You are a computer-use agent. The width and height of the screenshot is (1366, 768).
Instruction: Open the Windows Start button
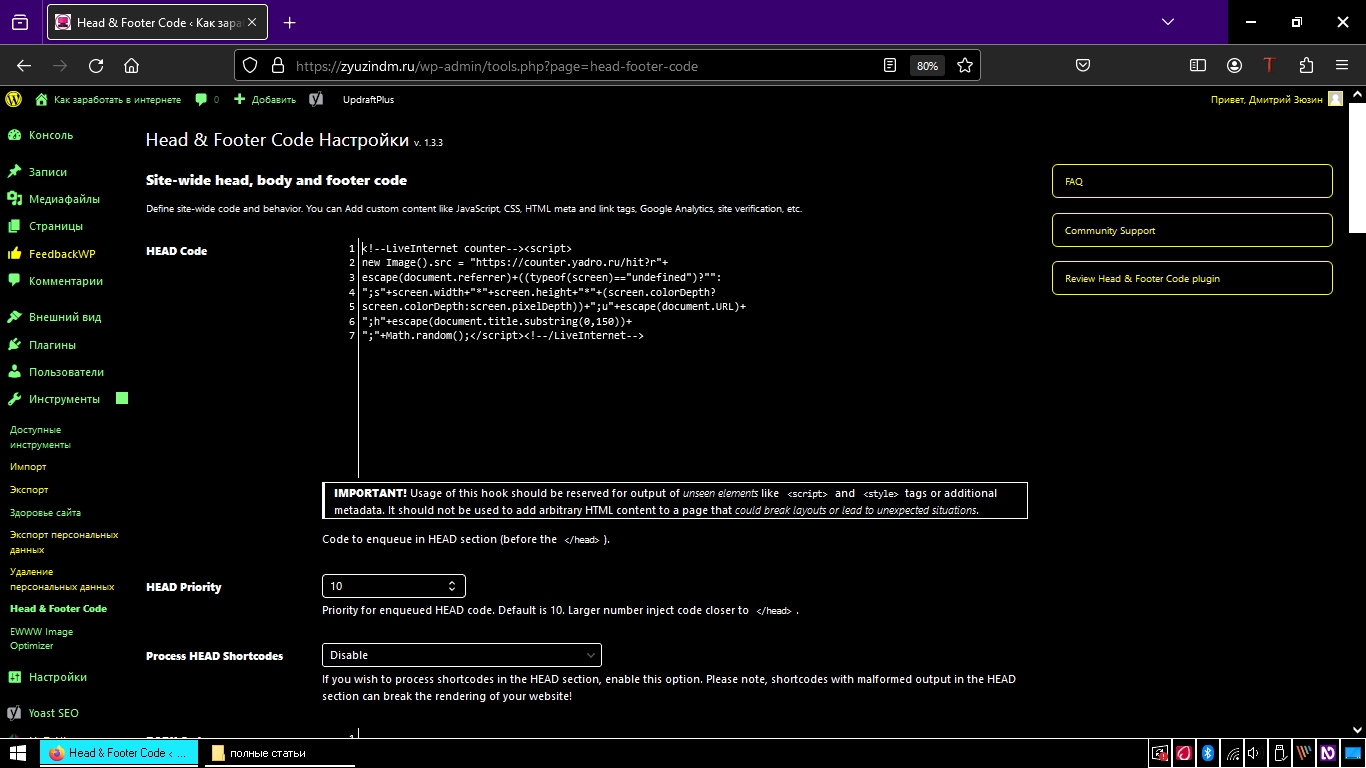[x=19, y=753]
